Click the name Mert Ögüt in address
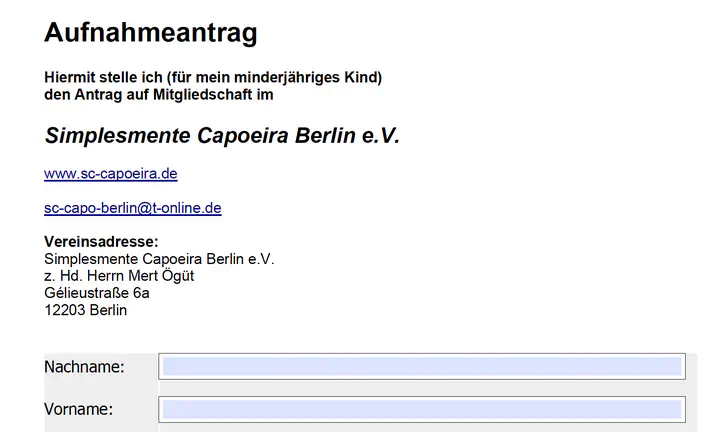The height and width of the screenshot is (432, 720). click(161, 276)
